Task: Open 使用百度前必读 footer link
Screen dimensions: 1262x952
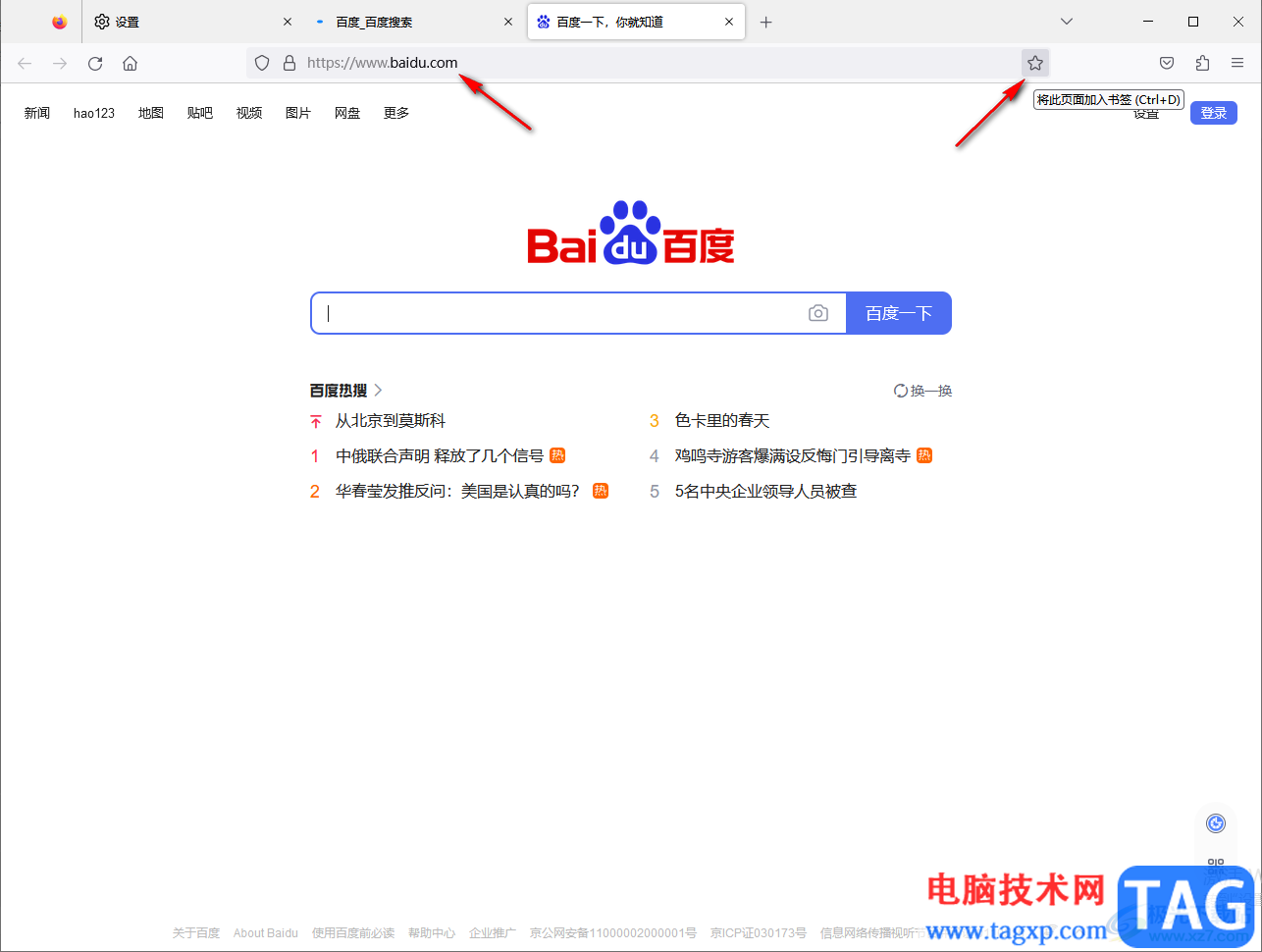Action: 353,933
